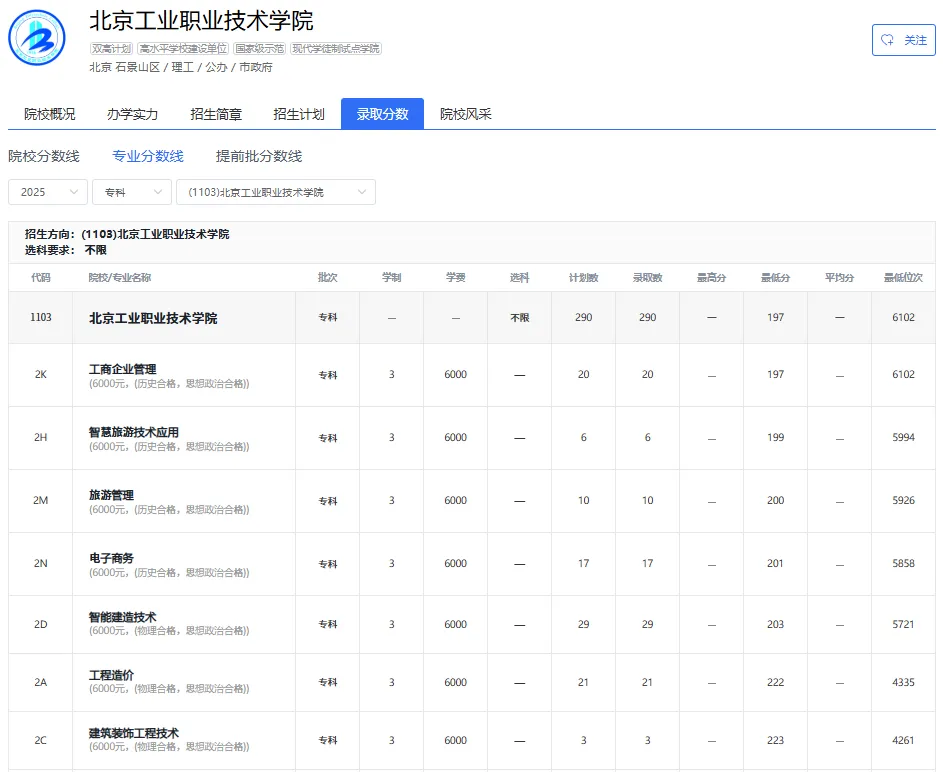
Task: Click code cell 2M
Action: (x=40, y=501)
